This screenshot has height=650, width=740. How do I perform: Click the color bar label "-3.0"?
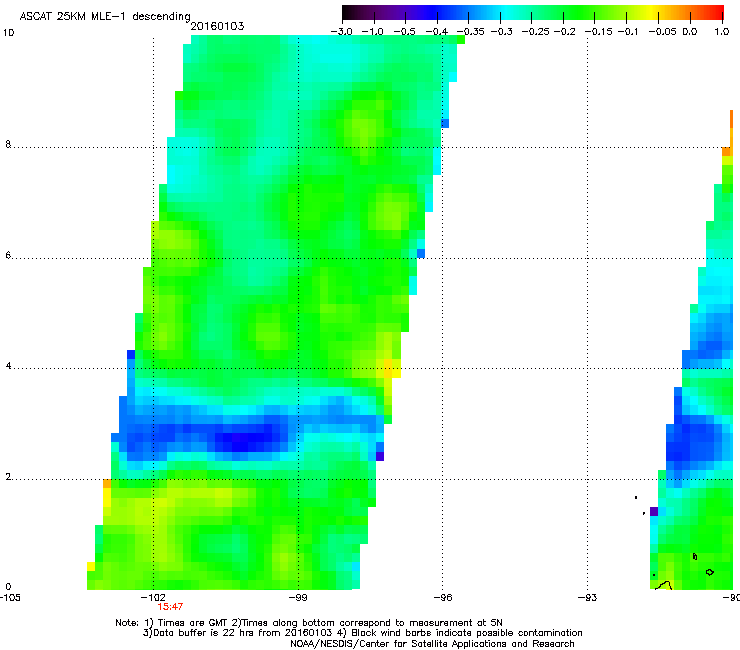pyautogui.click(x=341, y=32)
